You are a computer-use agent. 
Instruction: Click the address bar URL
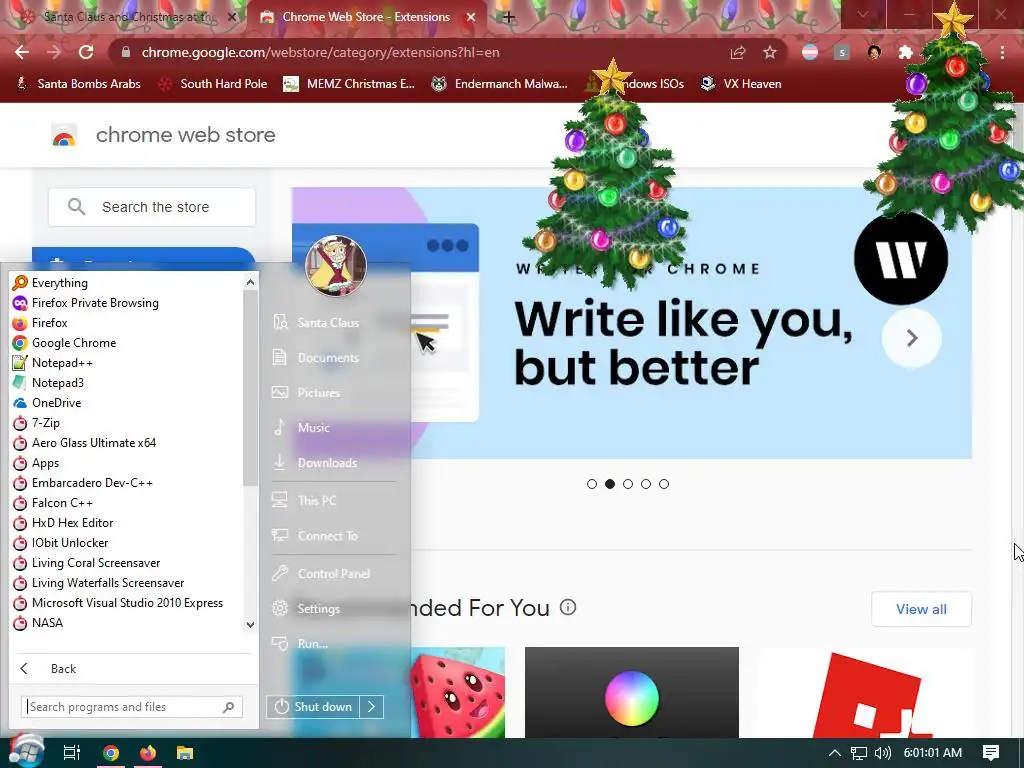tap(320, 52)
